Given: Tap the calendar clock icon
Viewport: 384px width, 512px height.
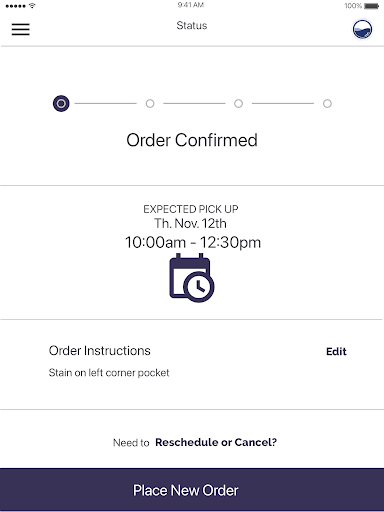Looking at the screenshot, I should (x=192, y=278).
